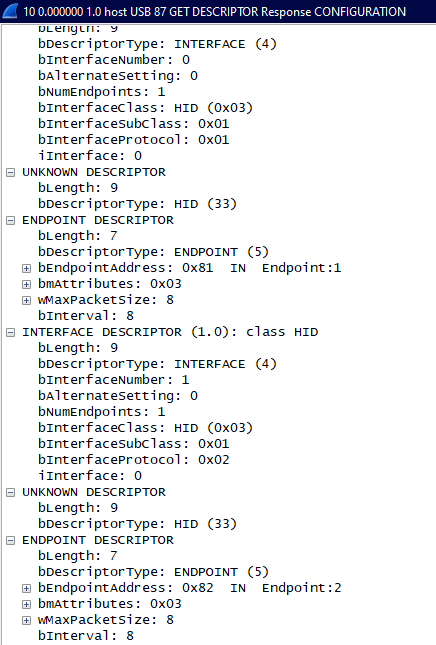Expand the first bmAttributes 0x03 field
This screenshot has height=645, width=436.
[x=26, y=284]
